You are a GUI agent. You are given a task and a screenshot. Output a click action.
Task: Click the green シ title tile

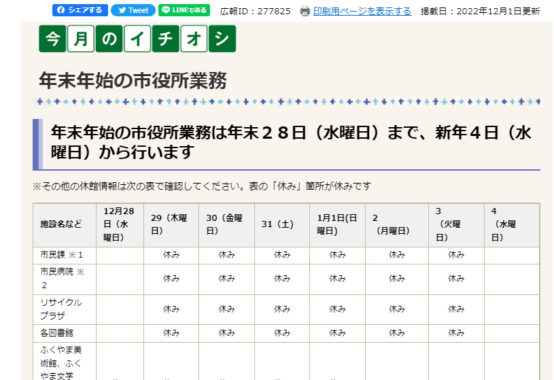tap(222, 38)
